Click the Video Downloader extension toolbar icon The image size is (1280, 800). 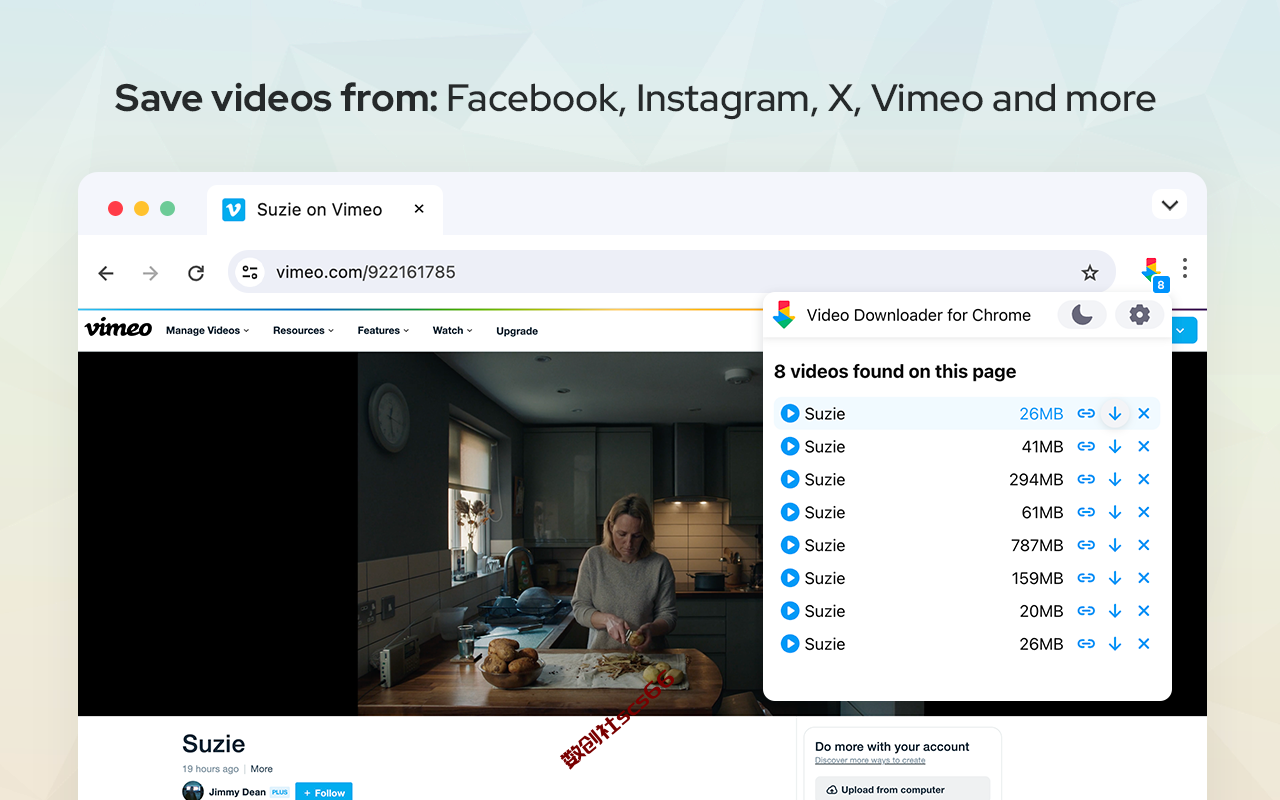click(1153, 272)
